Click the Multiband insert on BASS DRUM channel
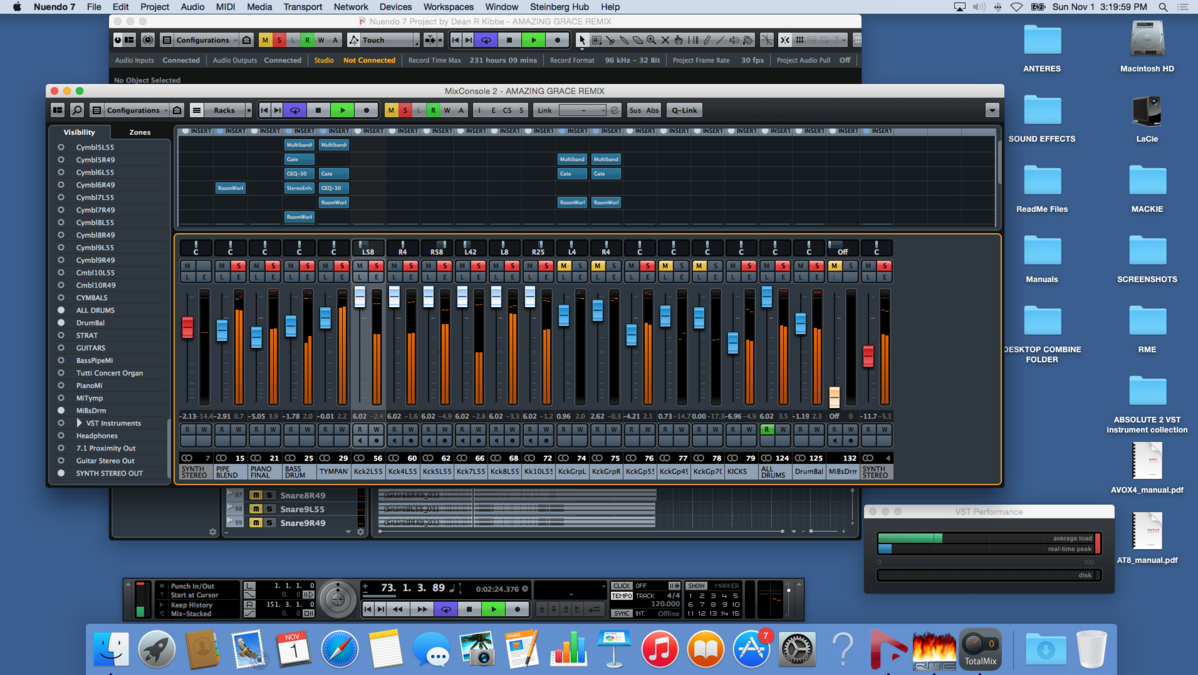 pyautogui.click(x=300, y=144)
